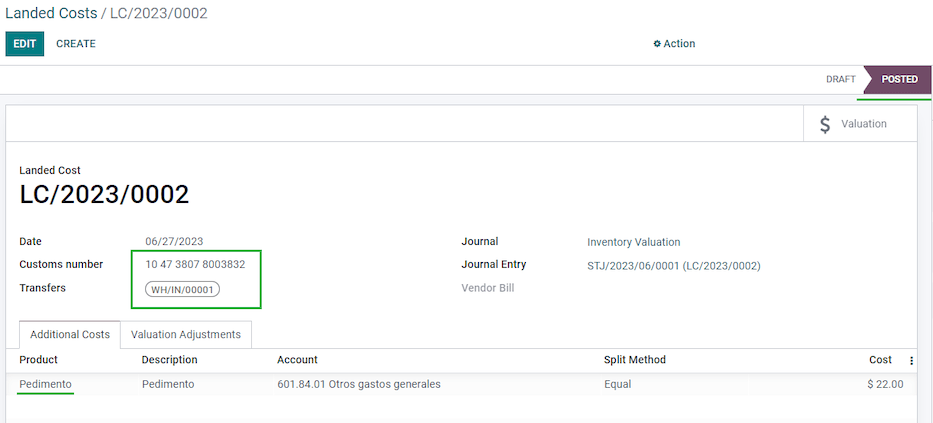The height and width of the screenshot is (423, 933).
Task: Sort by the Cost column header
Action: [880, 360]
